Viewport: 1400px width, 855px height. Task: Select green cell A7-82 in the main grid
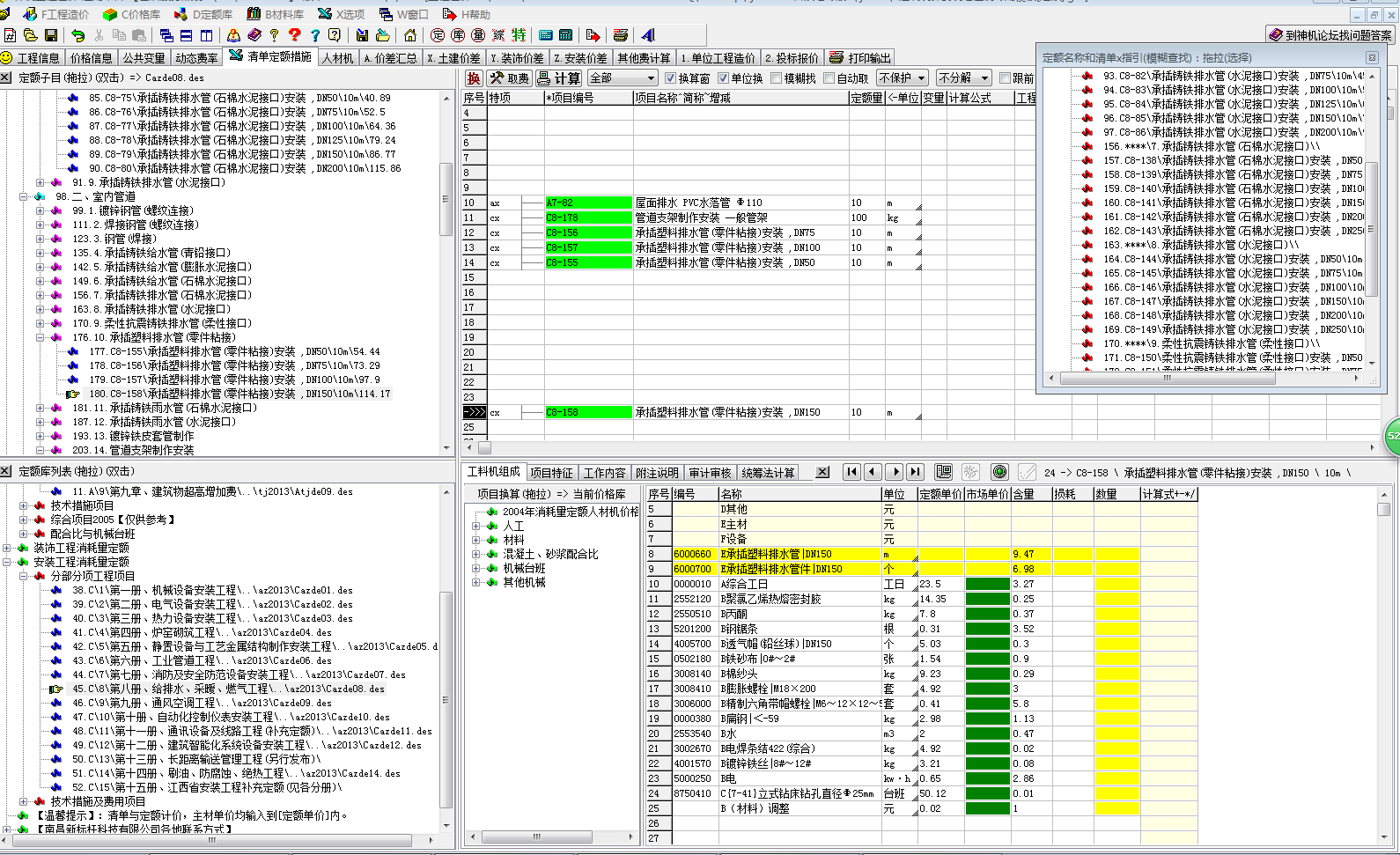589,203
